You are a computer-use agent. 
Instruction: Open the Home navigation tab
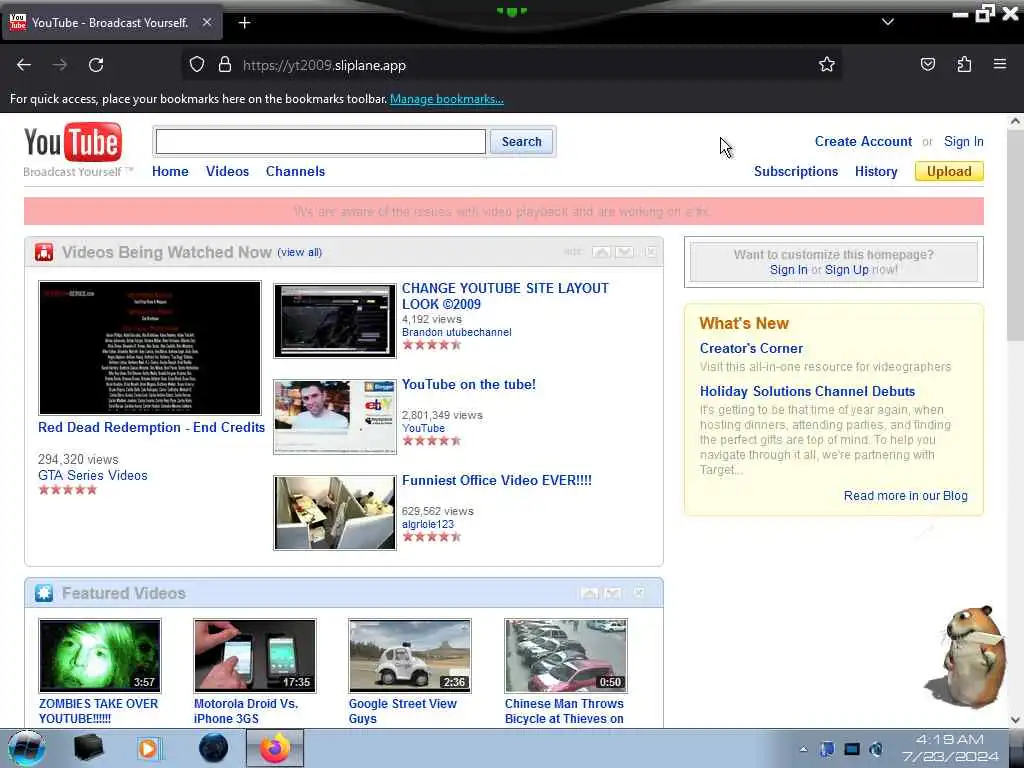pos(170,171)
